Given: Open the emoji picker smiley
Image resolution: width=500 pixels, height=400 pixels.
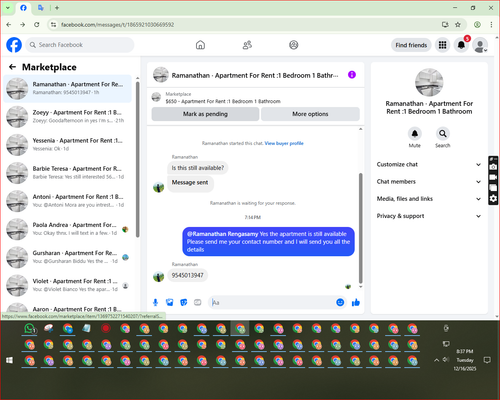Looking at the screenshot, I should (340, 302).
